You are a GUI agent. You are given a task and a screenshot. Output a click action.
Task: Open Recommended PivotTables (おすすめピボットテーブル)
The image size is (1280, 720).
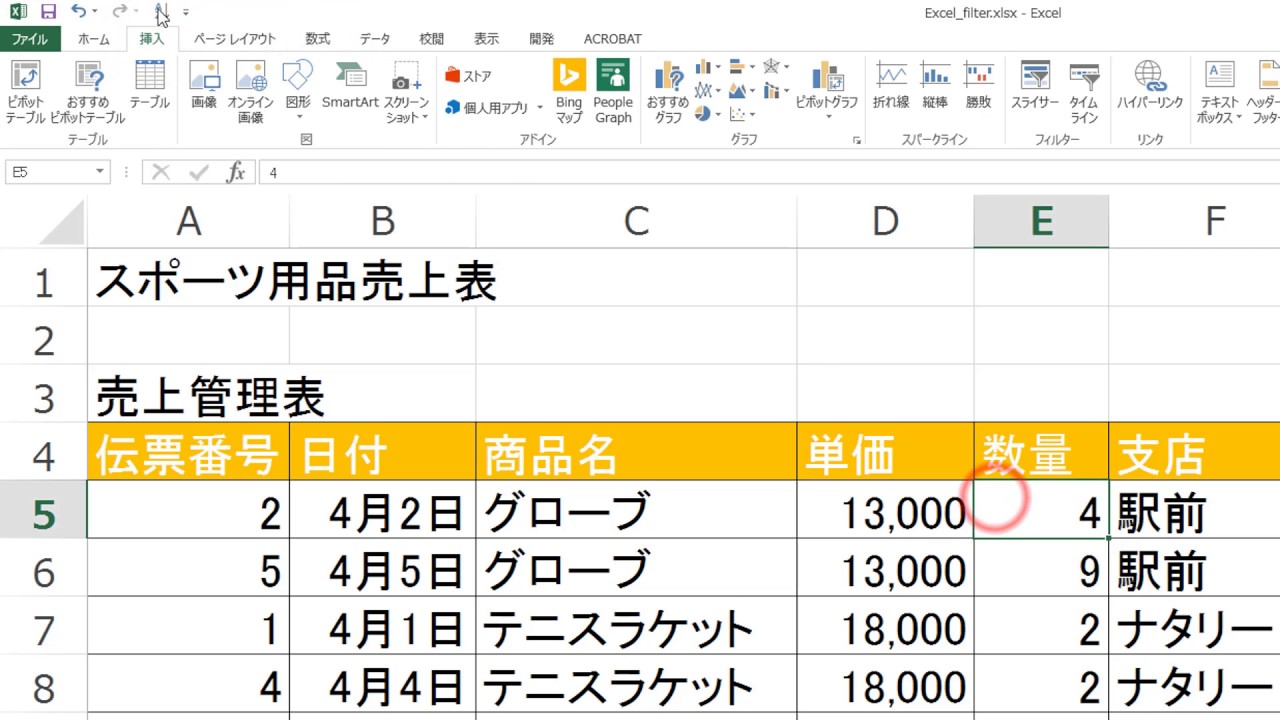click(87, 92)
